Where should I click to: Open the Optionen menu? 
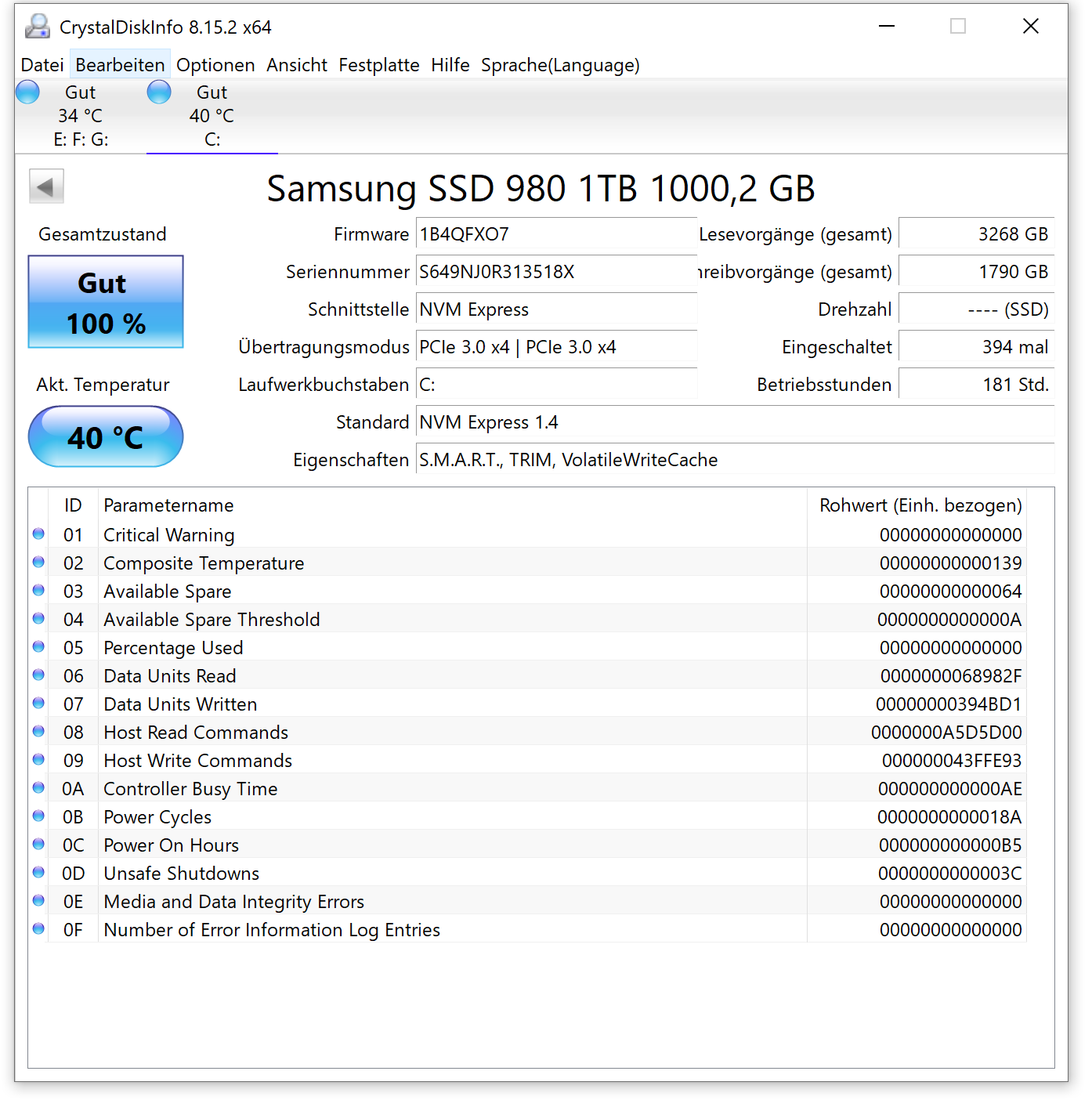point(215,65)
